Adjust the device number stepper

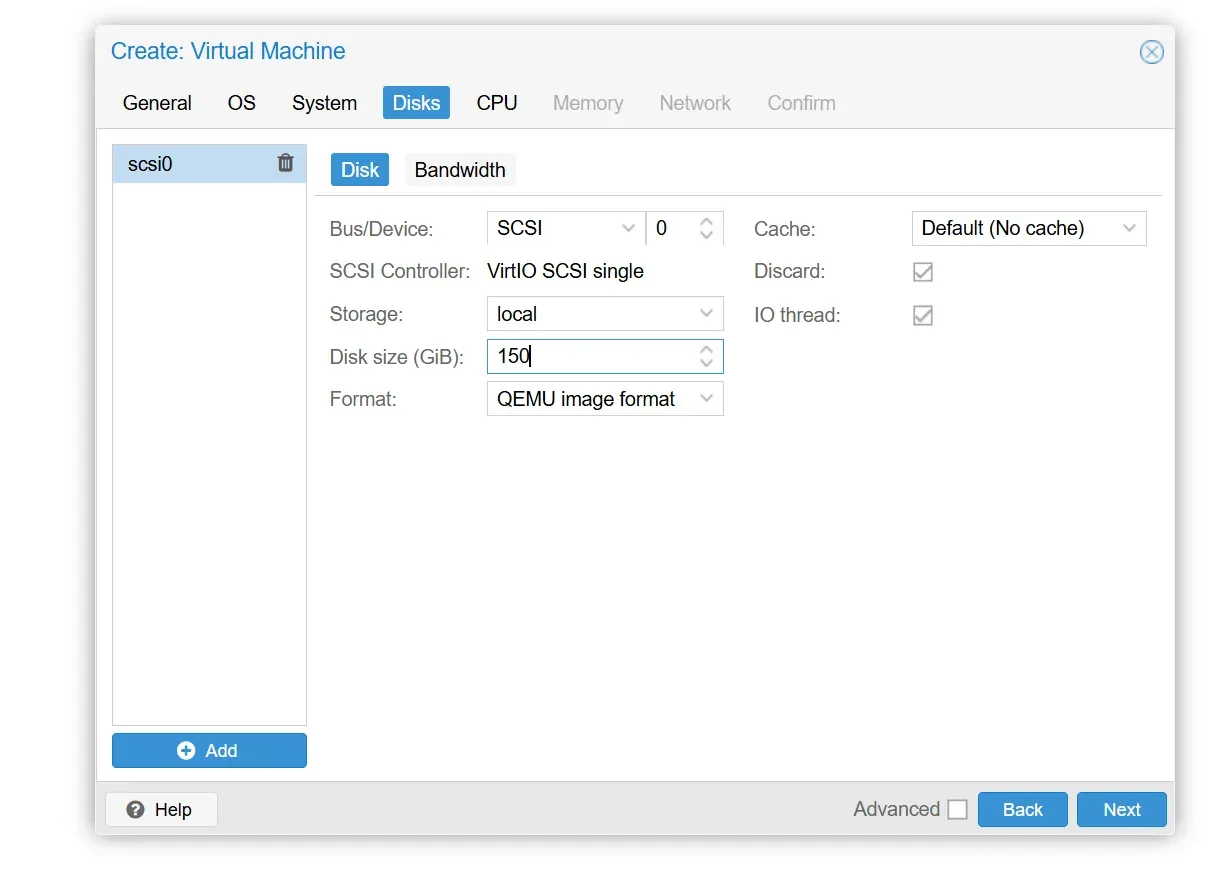click(x=706, y=228)
